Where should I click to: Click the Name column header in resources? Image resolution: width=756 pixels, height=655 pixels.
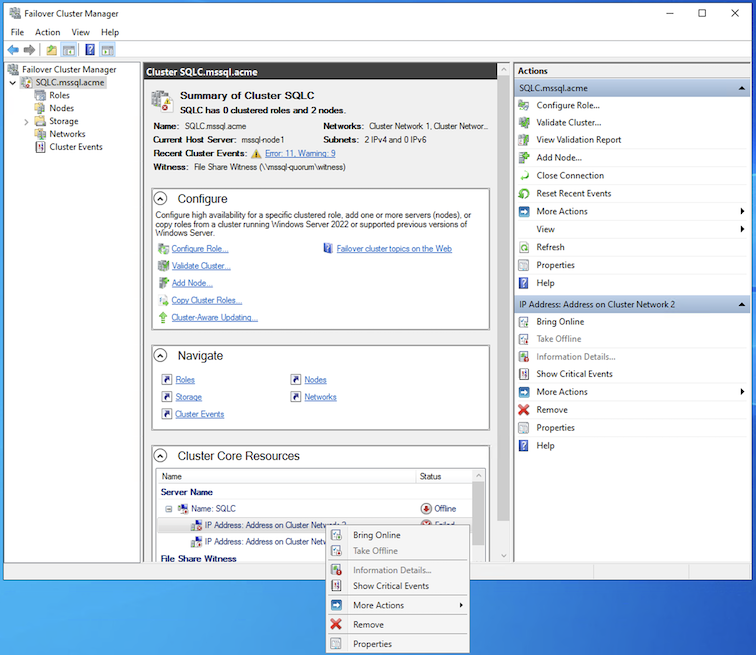(286, 477)
